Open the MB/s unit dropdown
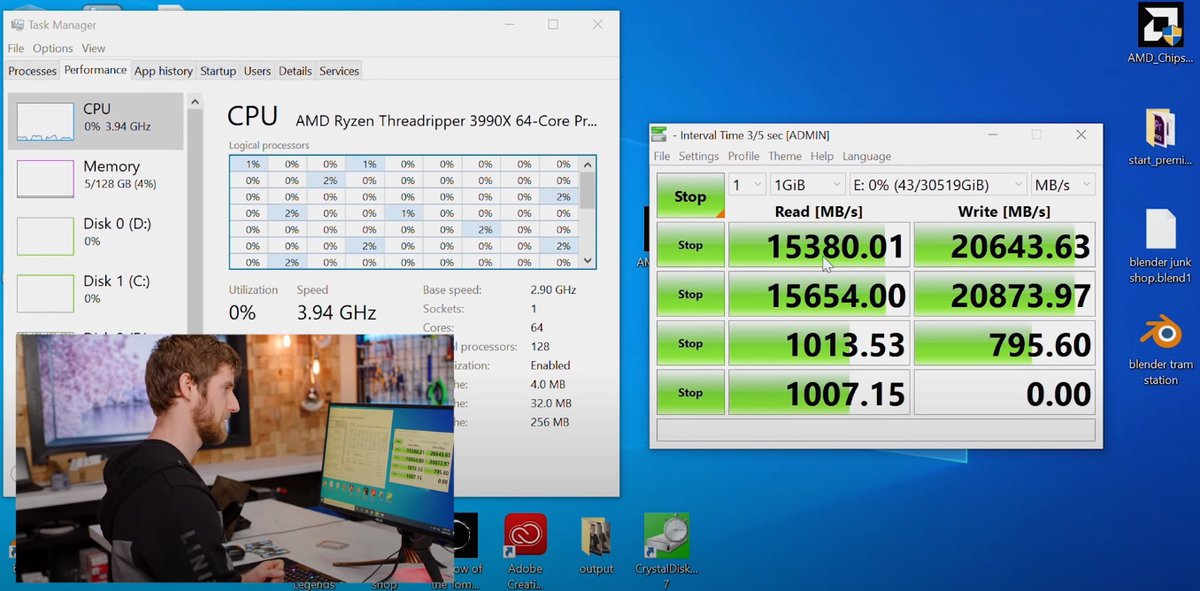Viewport: 1200px width, 591px height. [1064, 185]
